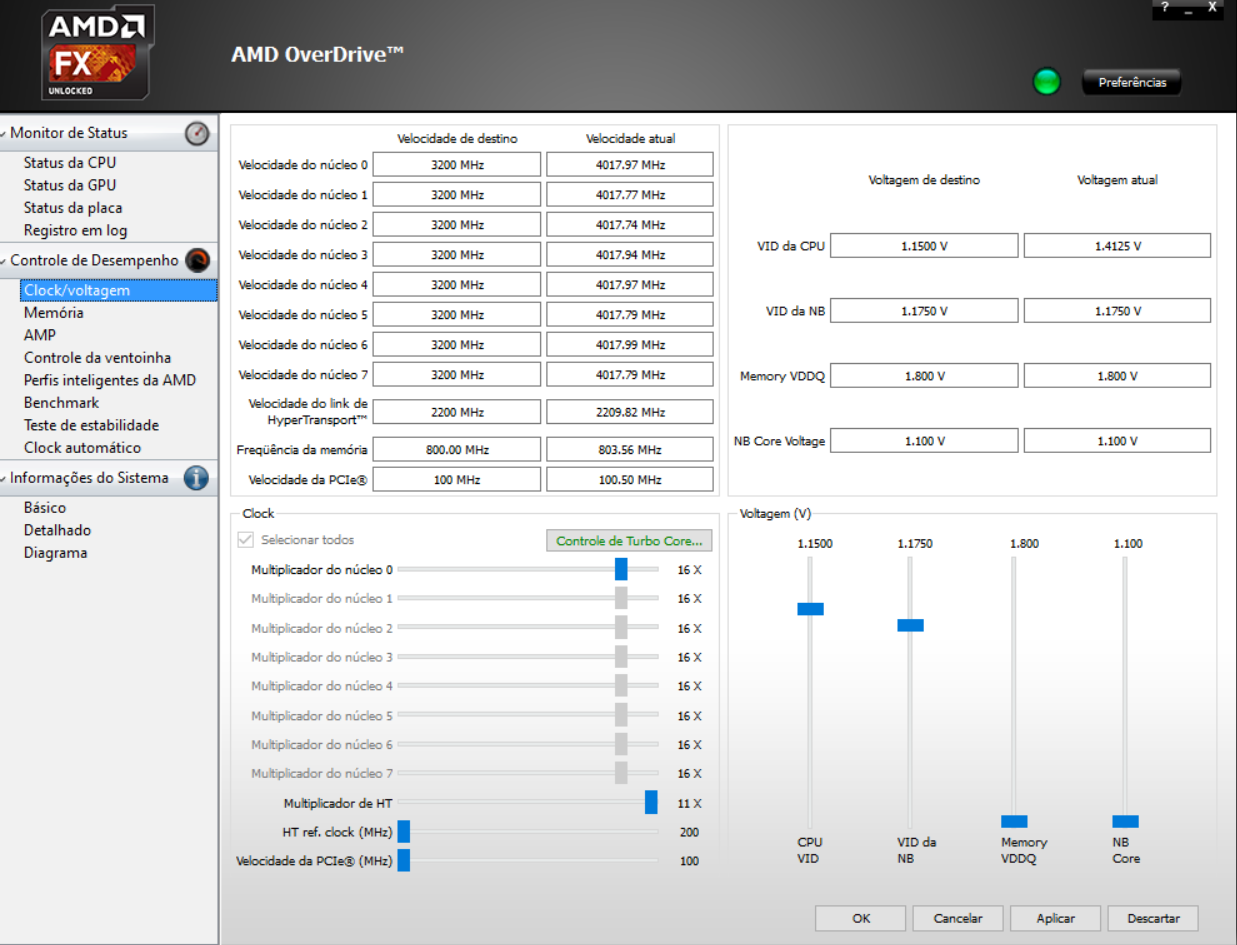The height and width of the screenshot is (945, 1237).
Task: Click the AMD FX Unlocked logo
Action: 98,55
